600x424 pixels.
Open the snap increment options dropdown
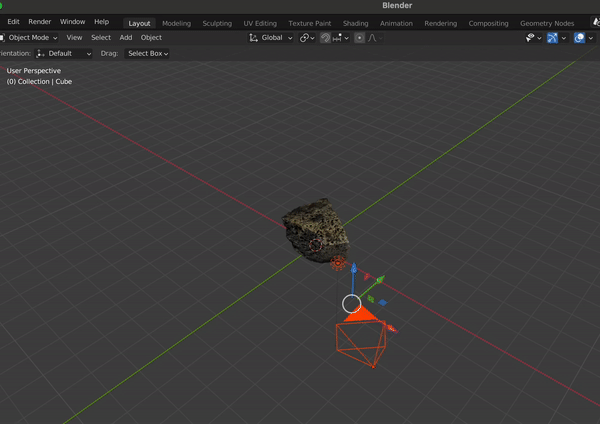click(x=341, y=38)
